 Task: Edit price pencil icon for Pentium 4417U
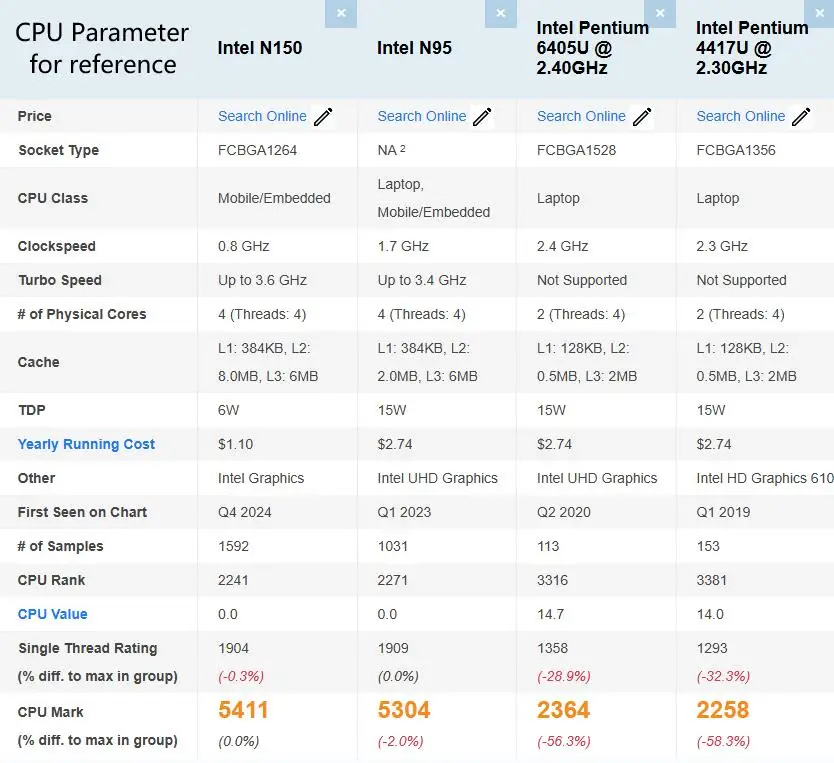[x=801, y=116]
